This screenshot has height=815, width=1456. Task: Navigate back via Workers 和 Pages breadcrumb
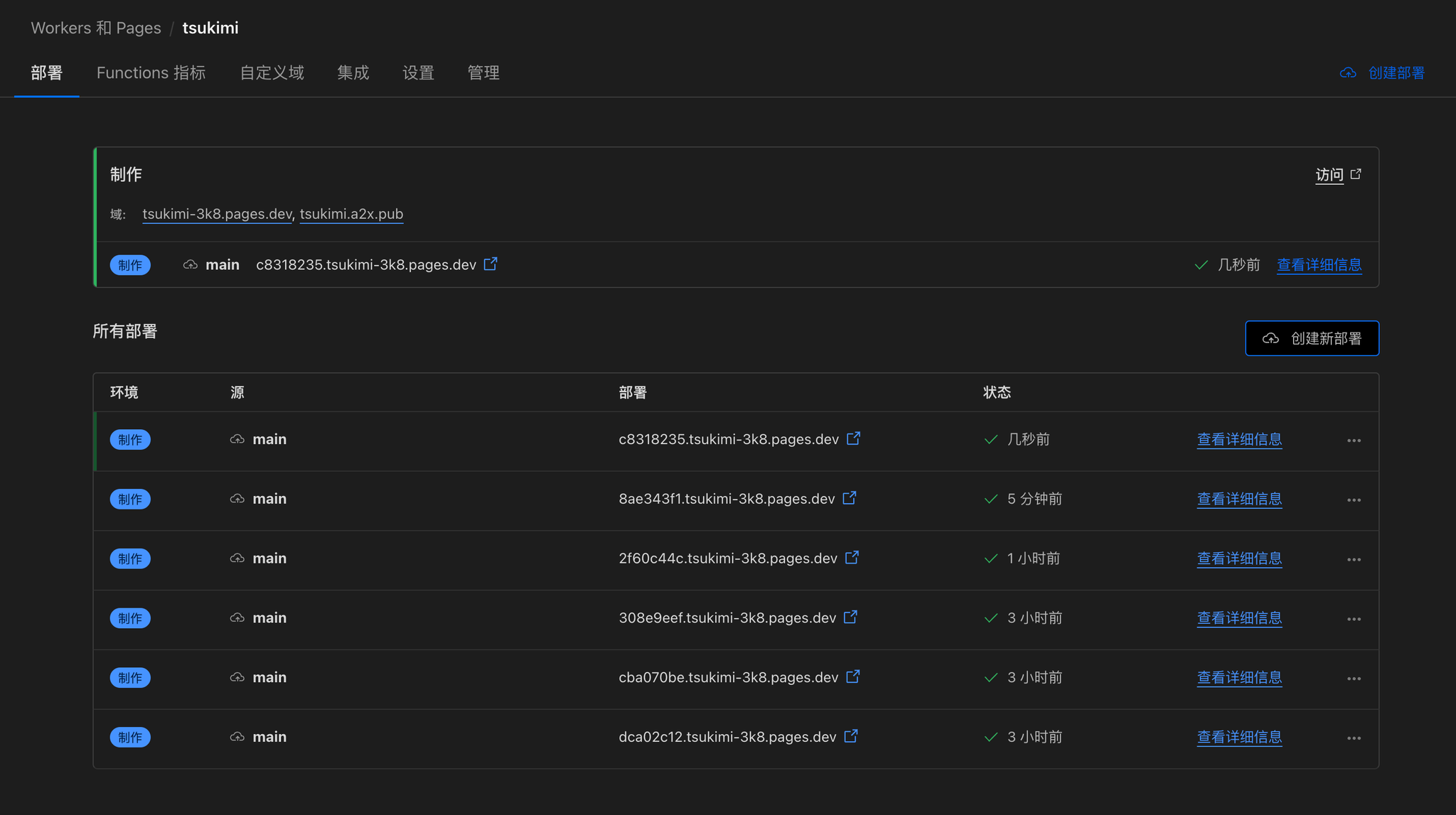pos(95,28)
